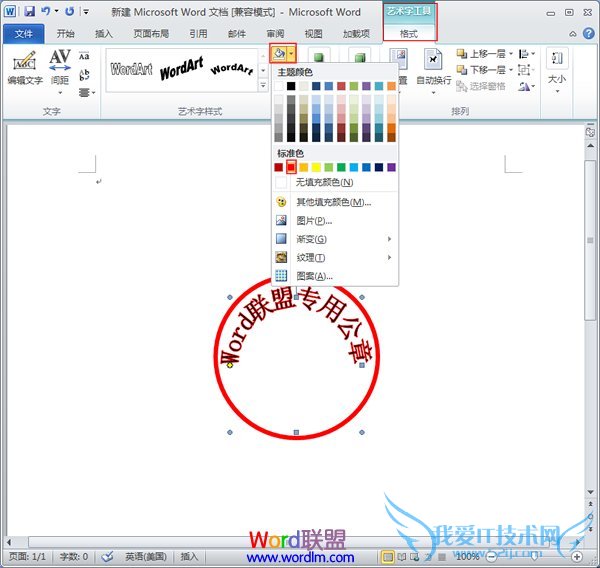Viewport: 600px width, 568px height.
Task: Open the undo history dropdown arrow
Action: tap(56, 11)
